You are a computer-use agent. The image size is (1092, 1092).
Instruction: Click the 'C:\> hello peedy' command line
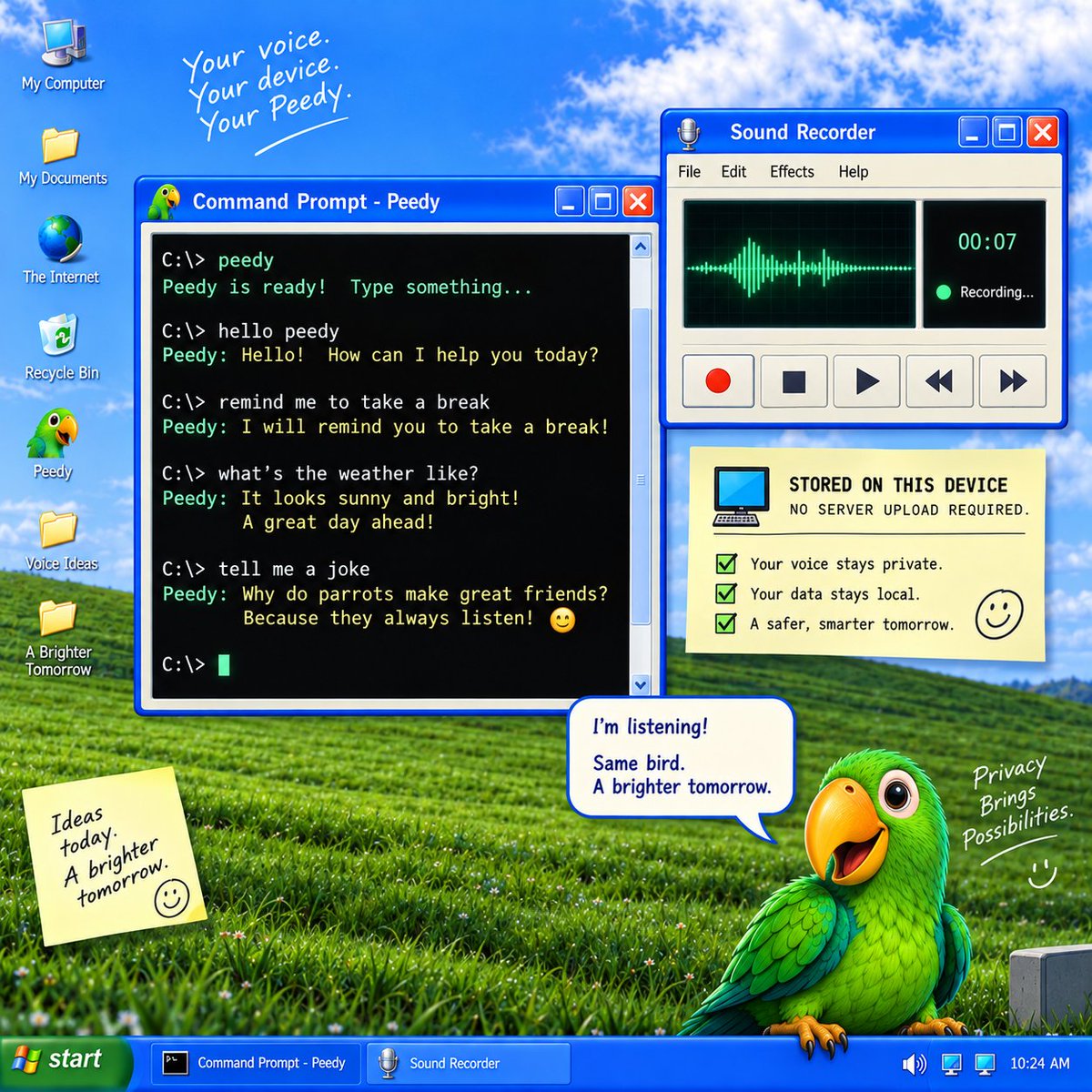[250, 331]
